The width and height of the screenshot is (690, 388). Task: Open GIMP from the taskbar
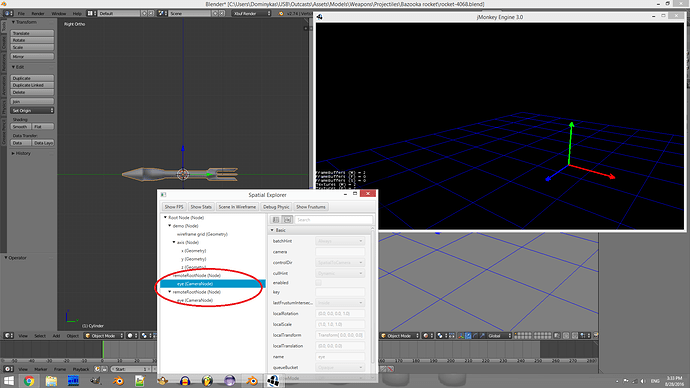(x=95, y=381)
